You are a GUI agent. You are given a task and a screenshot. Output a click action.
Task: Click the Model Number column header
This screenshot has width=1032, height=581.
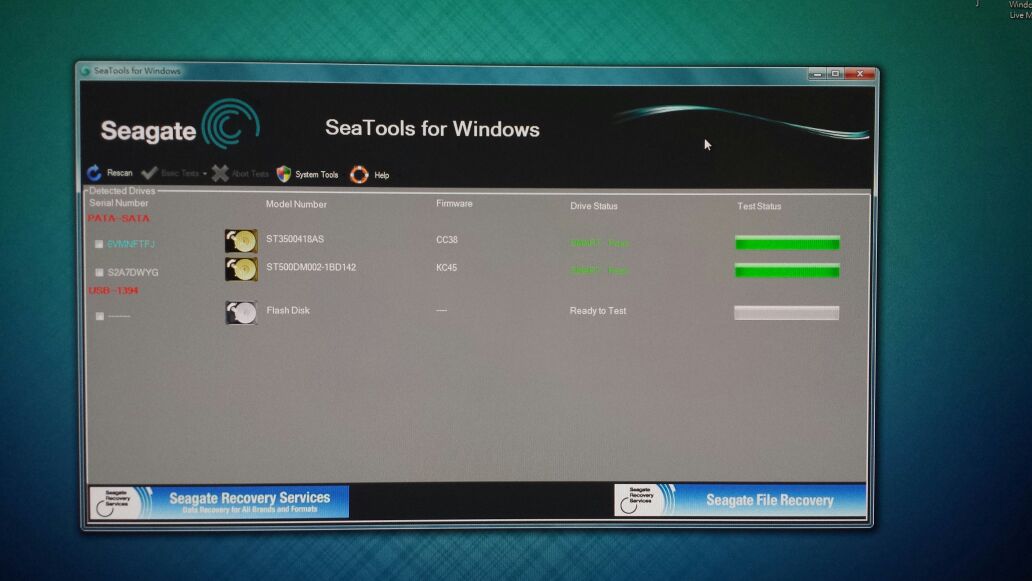(x=296, y=204)
